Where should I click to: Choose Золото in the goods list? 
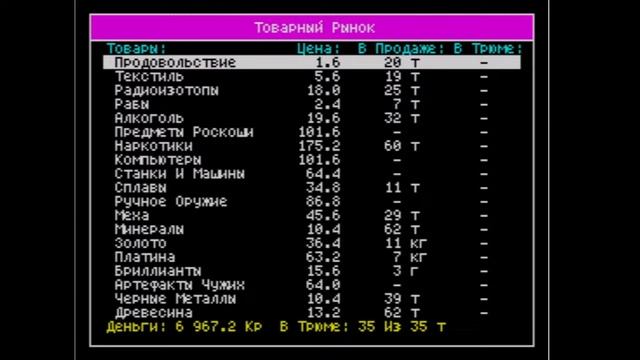[312, 243]
